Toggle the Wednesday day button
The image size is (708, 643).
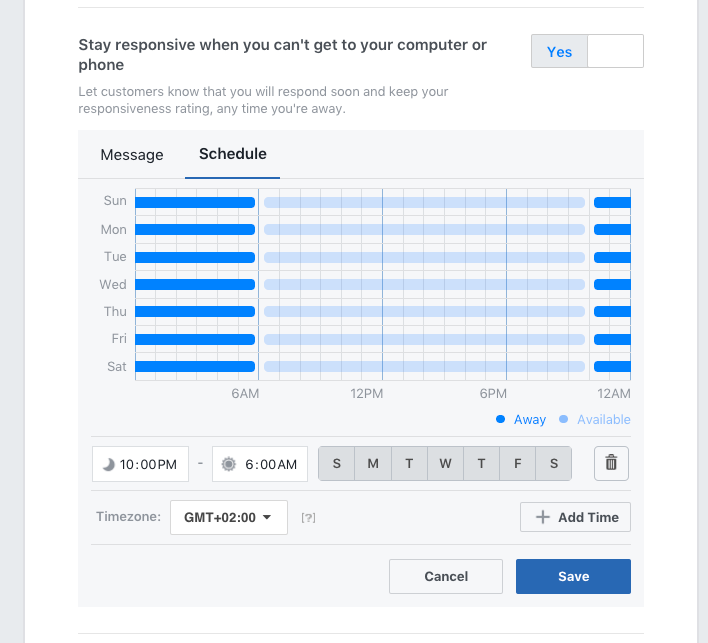click(x=445, y=464)
